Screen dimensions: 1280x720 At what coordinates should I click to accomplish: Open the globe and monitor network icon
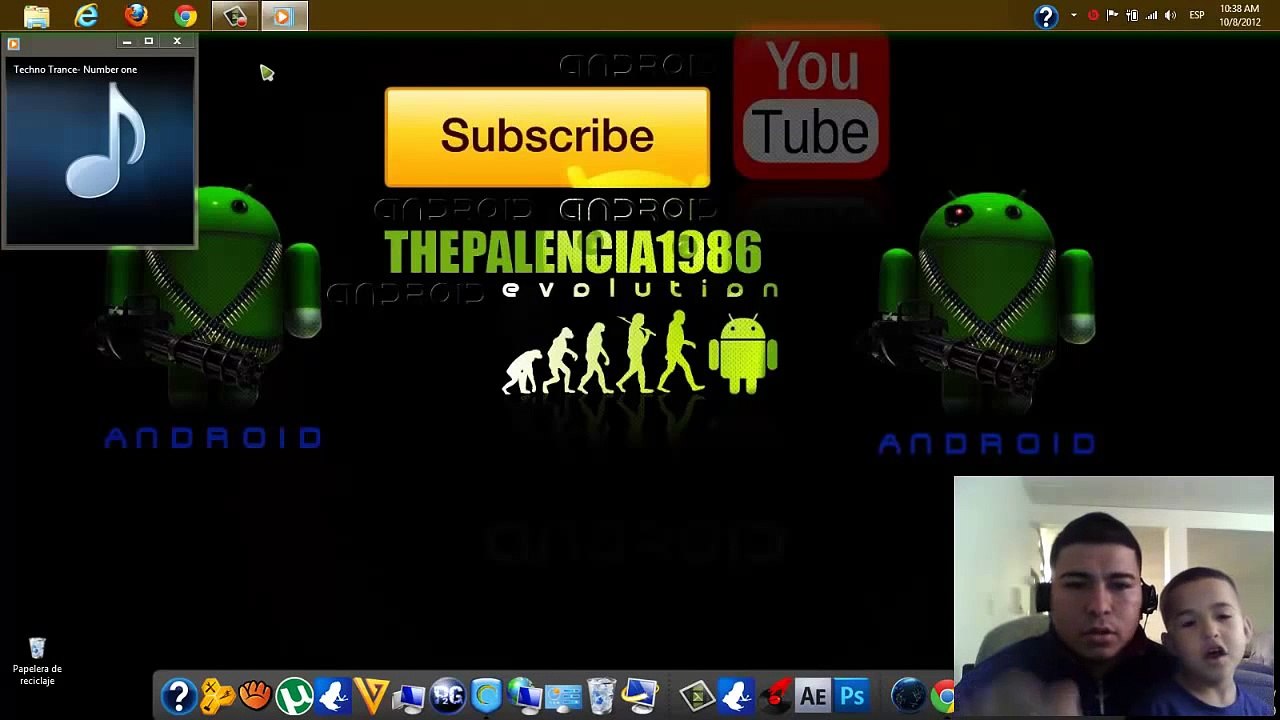pos(524,696)
